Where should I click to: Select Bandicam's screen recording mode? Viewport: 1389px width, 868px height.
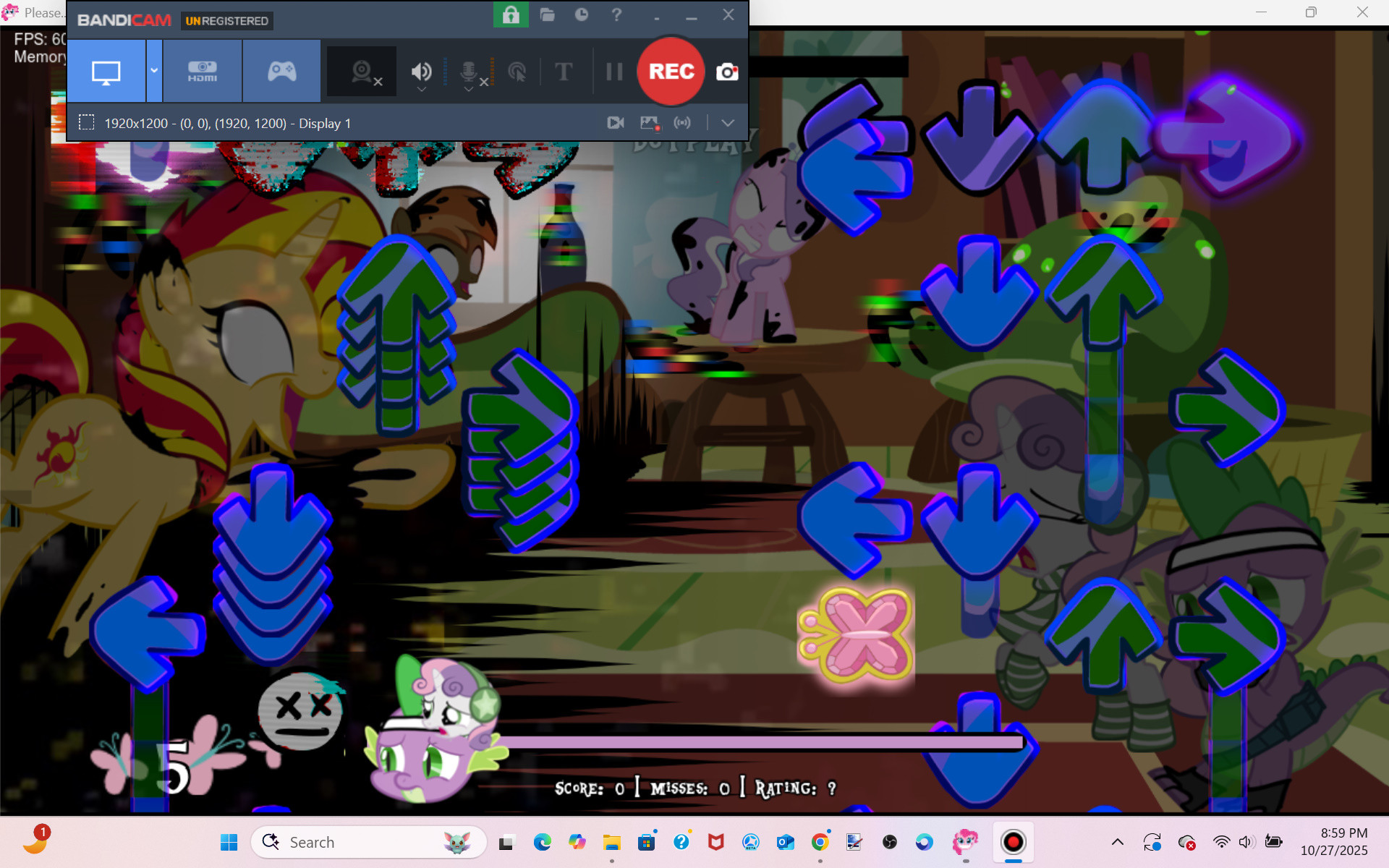(106, 71)
